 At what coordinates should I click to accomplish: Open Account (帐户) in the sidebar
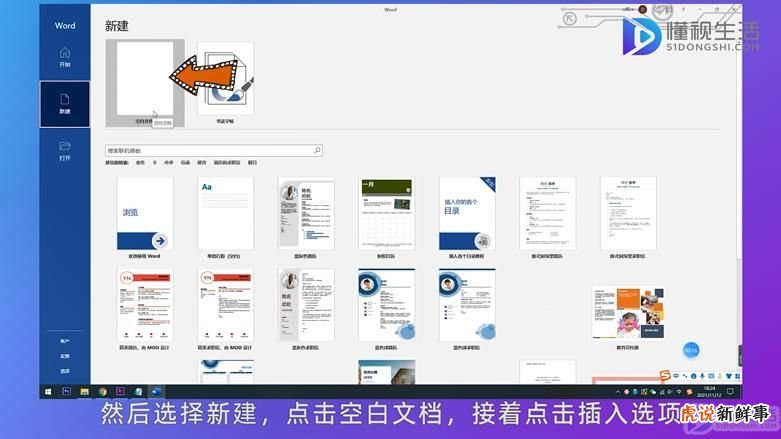[x=65, y=341]
